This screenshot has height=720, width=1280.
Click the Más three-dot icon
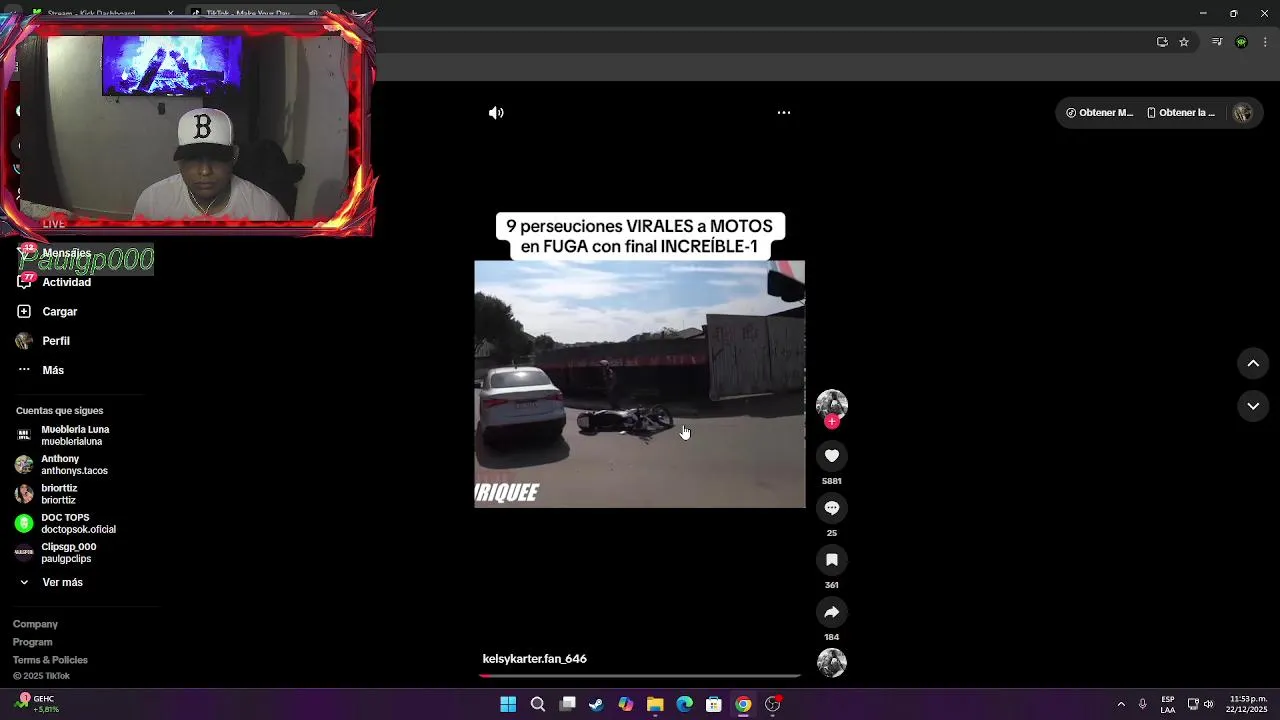click(x=24, y=370)
